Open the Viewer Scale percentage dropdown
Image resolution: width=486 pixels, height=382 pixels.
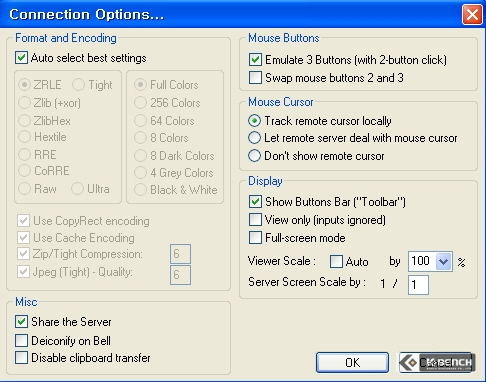(x=443, y=261)
